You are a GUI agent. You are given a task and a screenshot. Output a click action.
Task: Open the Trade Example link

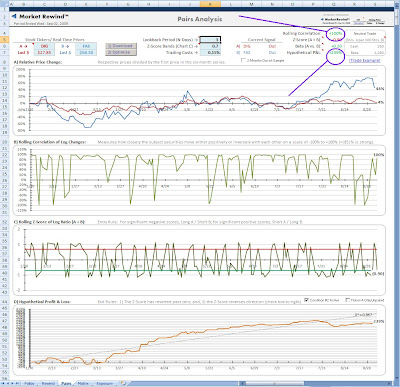coord(365,60)
